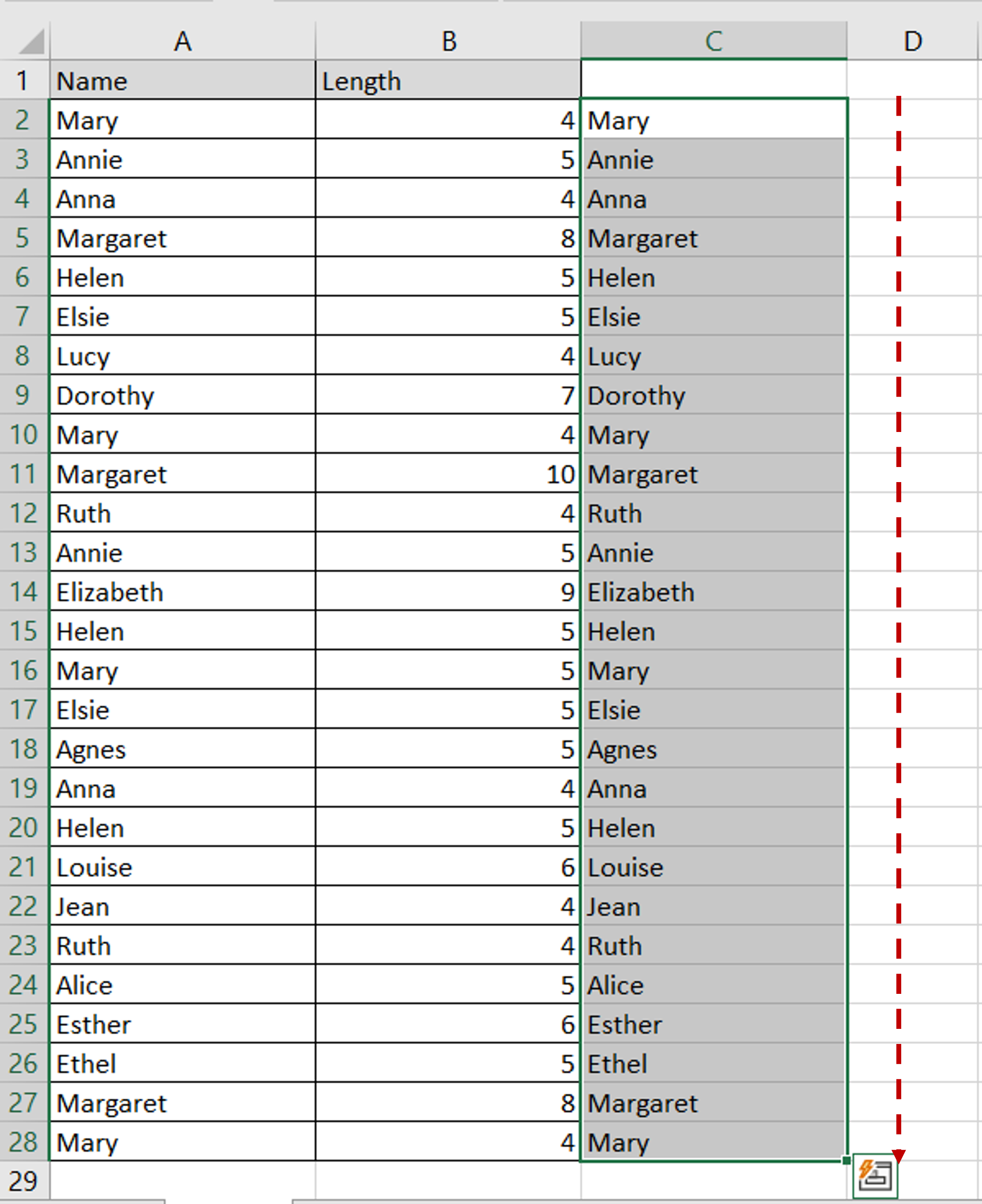Expand column C by dragging border
Viewport: 982px width, 1204px height.
point(847,30)
